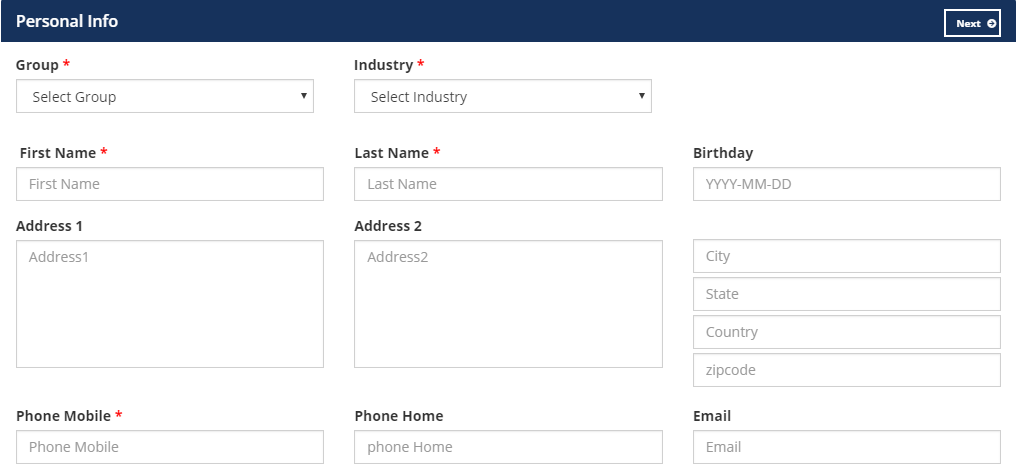The image size is (1017, 471).
Task: Click inside the Address2 text area
Action: pyautogui.click(x=508, y=304)
